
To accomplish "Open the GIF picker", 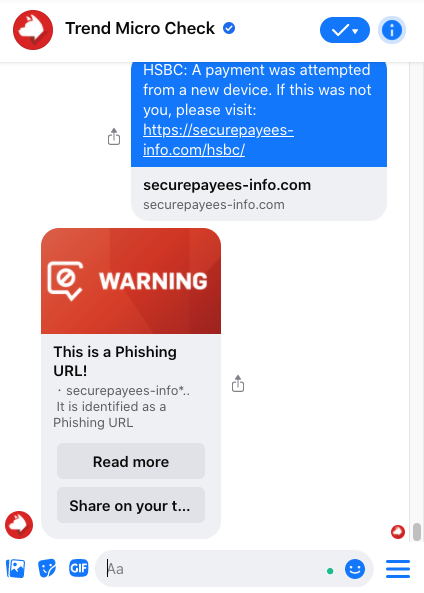I will (79, 568).
